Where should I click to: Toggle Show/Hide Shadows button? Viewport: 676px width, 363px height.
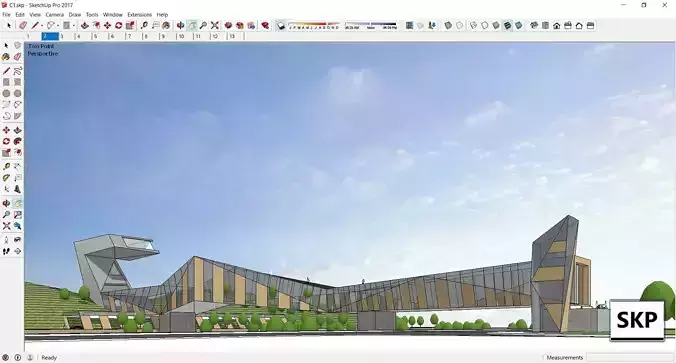(x=281, y=26)
